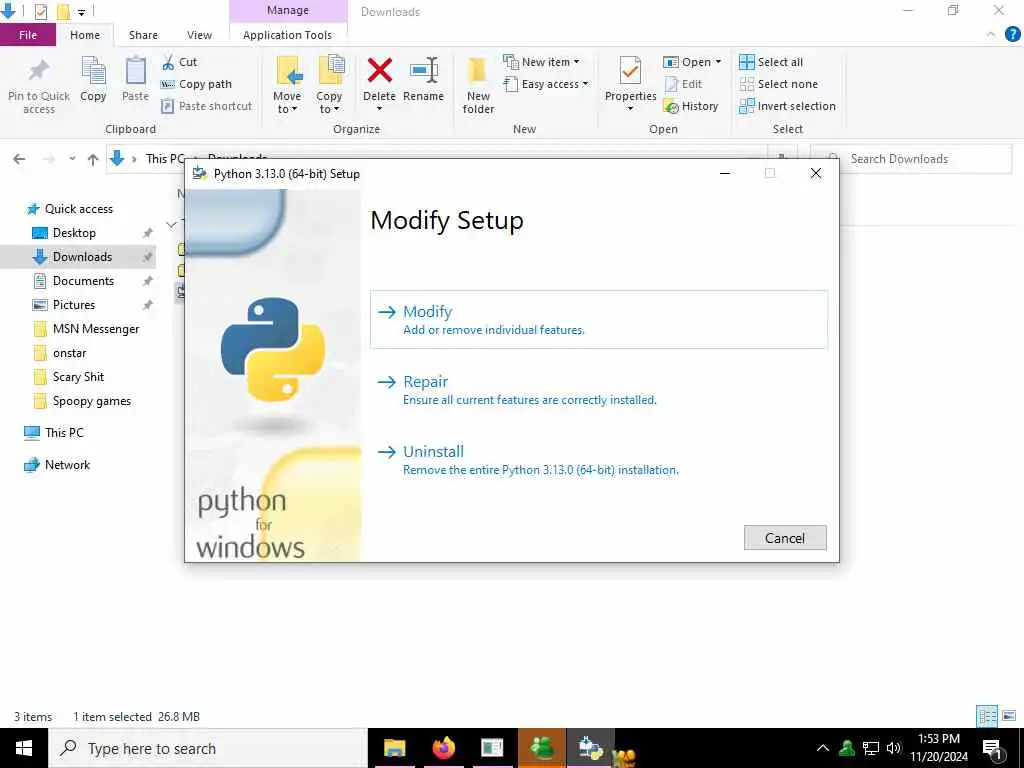Launch Firefox from the taskbar

click(x=443, y=748)
